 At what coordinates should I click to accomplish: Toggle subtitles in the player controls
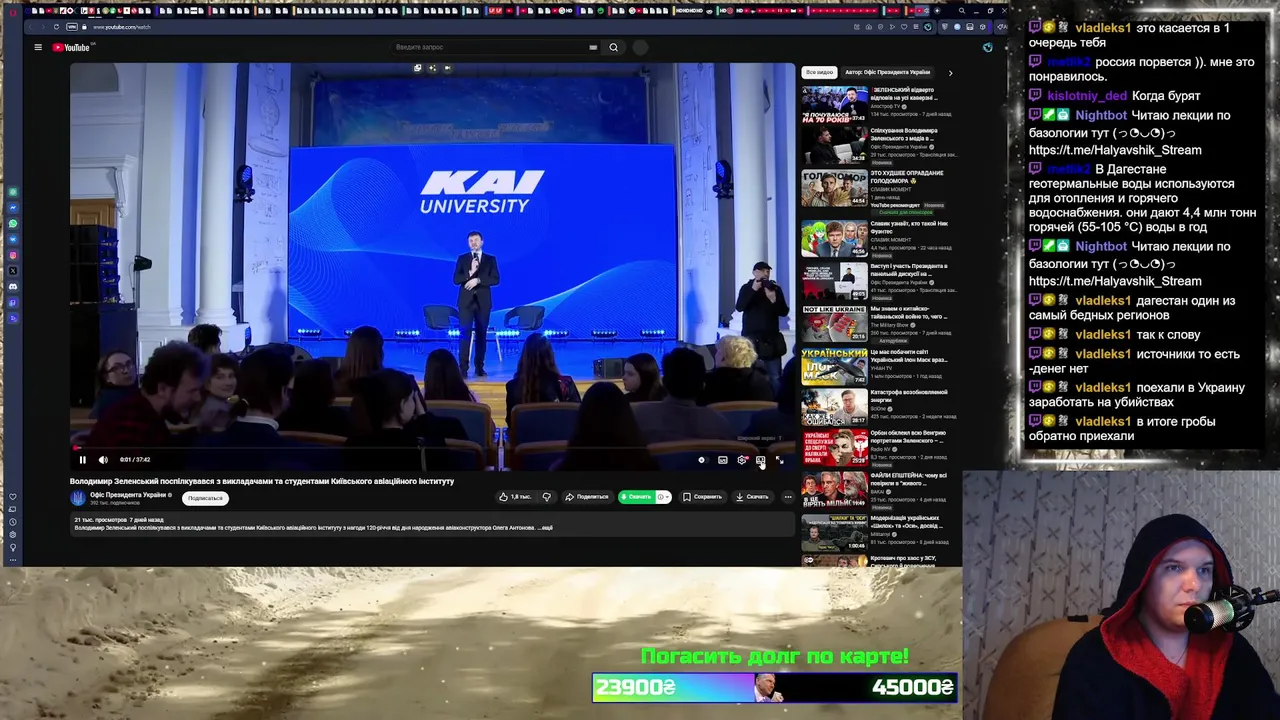pos(722,460)
